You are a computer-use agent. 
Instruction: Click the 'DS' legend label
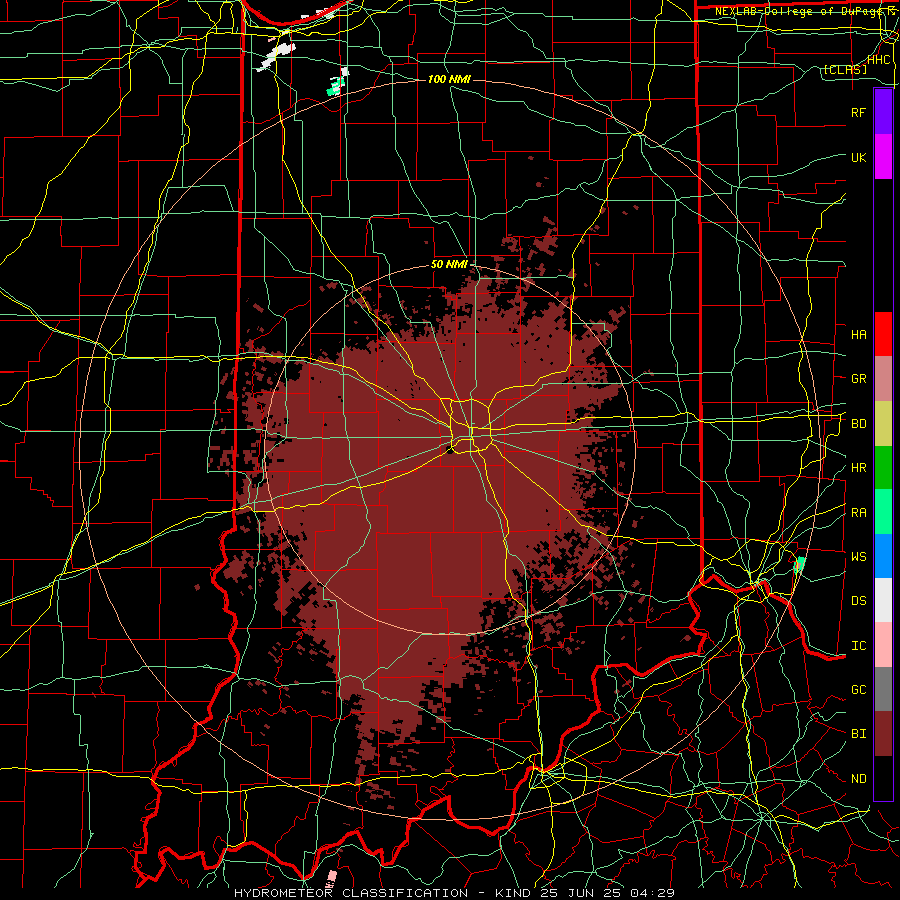tap(858, 601)
